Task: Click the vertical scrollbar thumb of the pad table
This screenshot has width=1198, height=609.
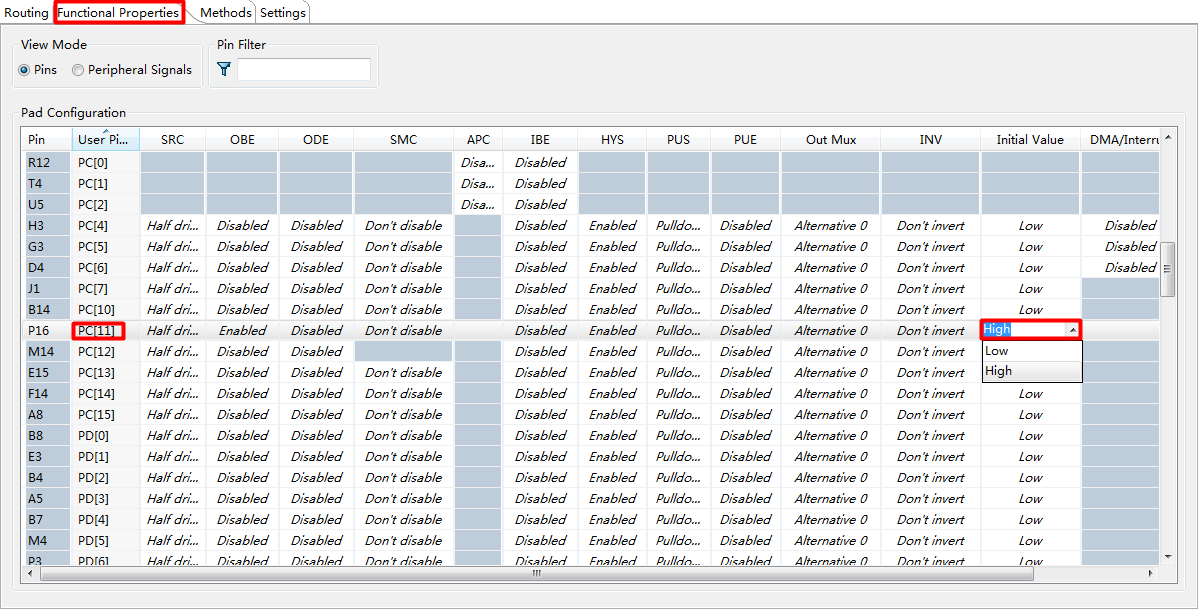Action: click(1167, 269)
